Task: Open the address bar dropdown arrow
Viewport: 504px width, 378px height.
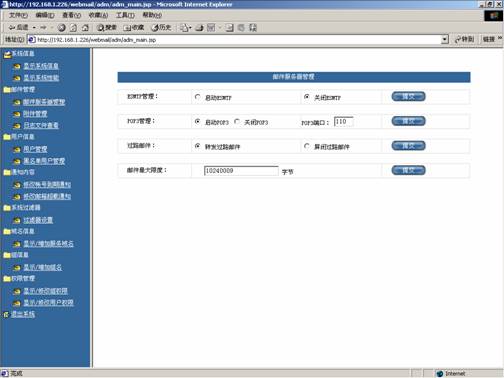Action: (x=445, y=40)
